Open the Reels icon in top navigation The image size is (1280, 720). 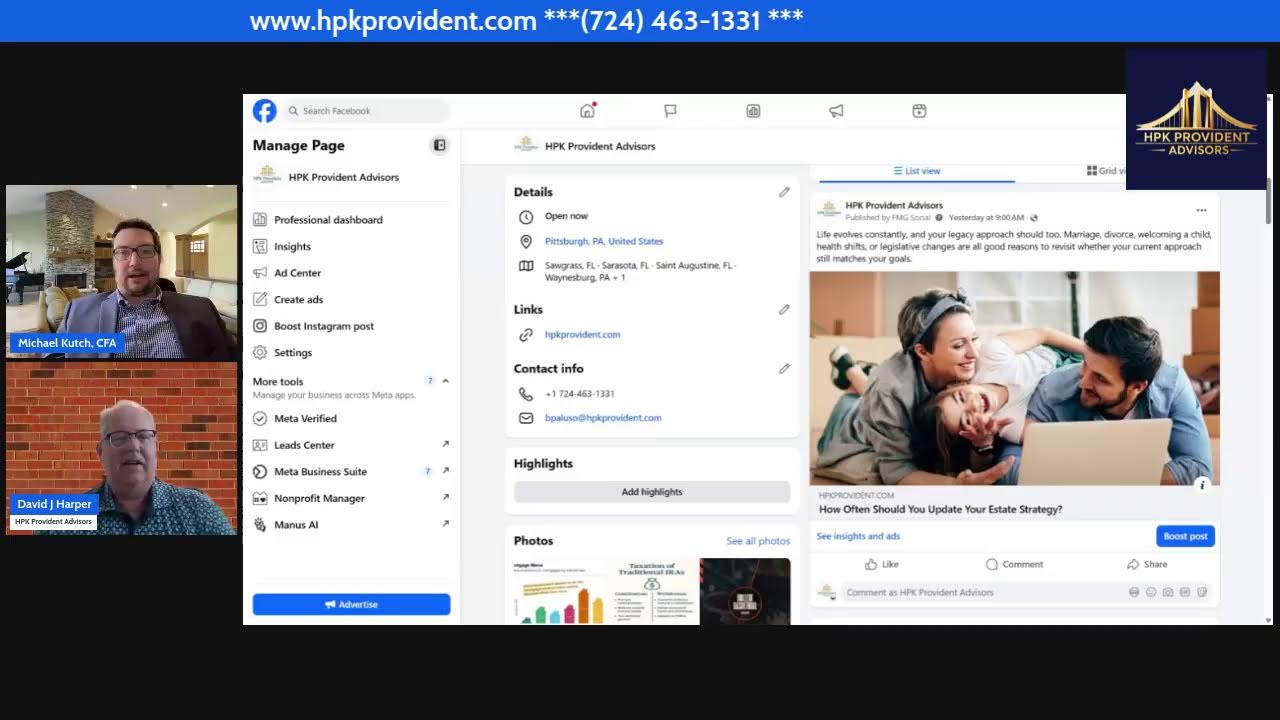[x=919, y=111]
